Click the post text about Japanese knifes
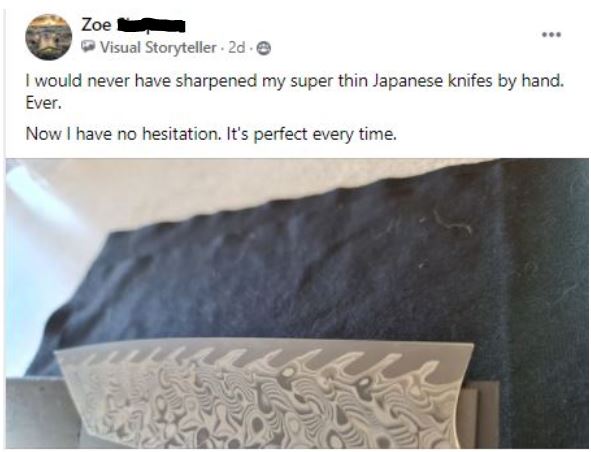The height and width of the screenshot is (452, 591). click(x=294, y=92)
